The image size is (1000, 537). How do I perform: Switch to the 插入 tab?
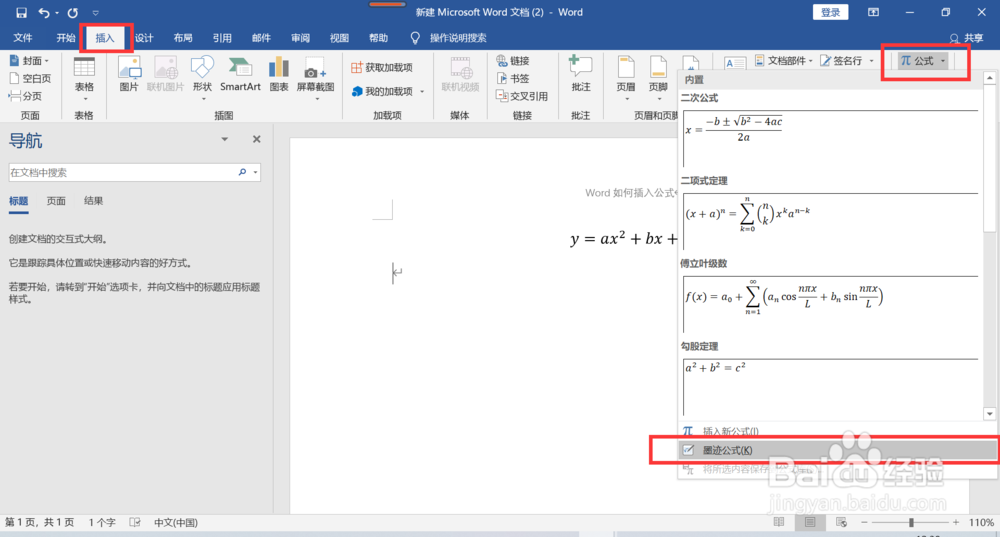[105, 38]
